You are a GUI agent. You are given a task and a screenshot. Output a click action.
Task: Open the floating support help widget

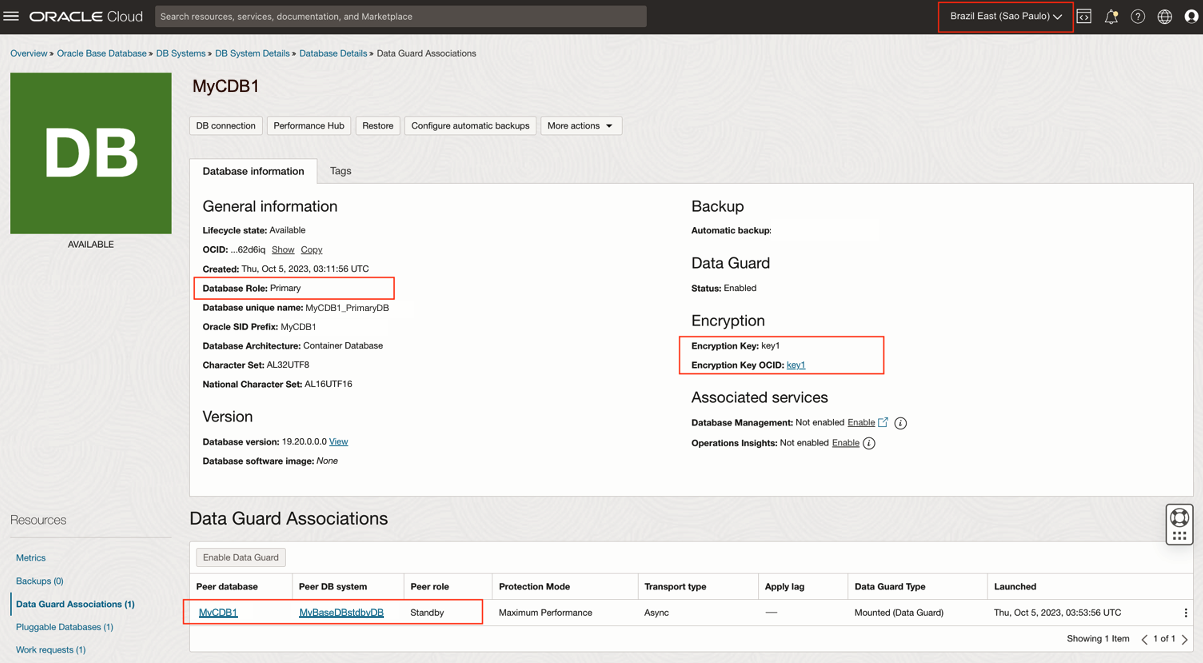[1179, 524]
